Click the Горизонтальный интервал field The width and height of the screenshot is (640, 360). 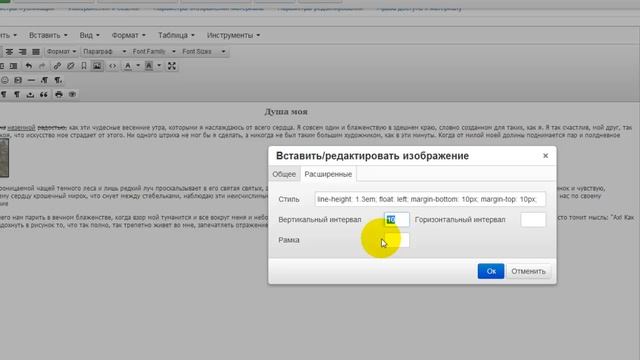tap(533, 220)
